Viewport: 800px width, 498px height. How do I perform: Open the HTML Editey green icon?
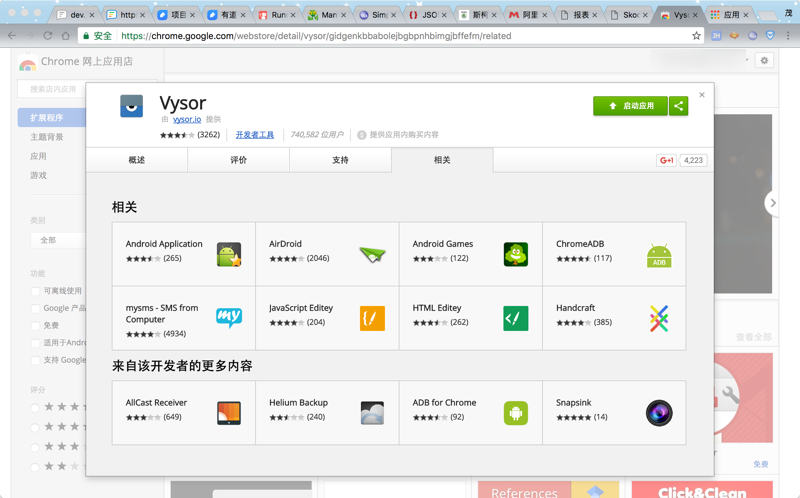tap(516, 318)
